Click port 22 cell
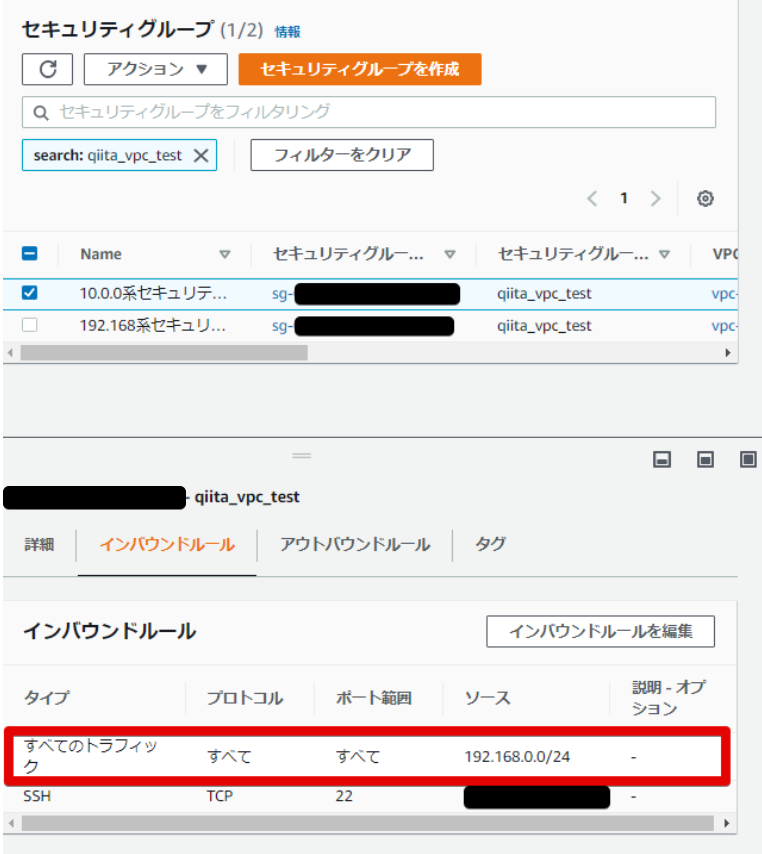This screenshot has height=854, width=762. [344, 796]
